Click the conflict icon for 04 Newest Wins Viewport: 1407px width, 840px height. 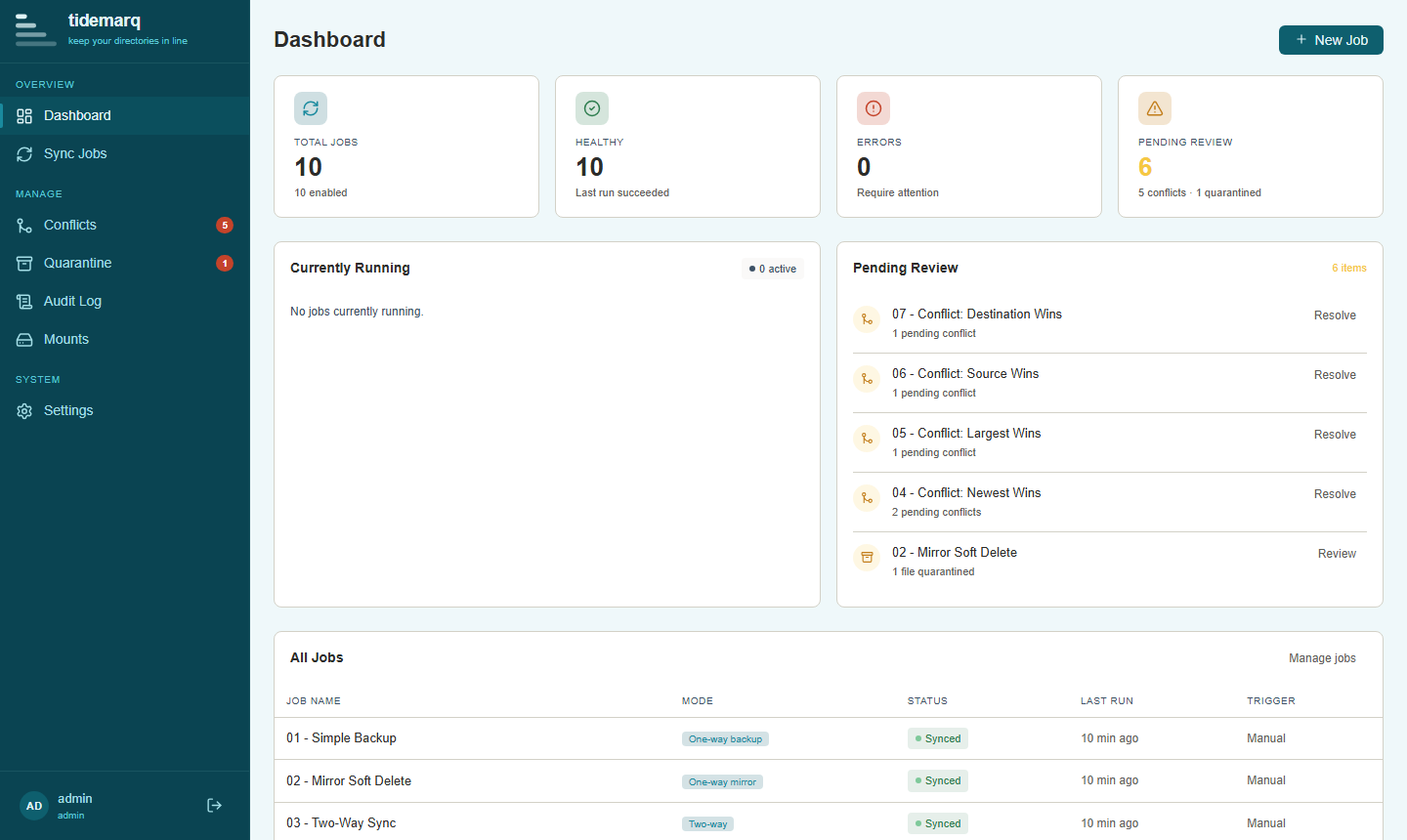tap(867, 498)
